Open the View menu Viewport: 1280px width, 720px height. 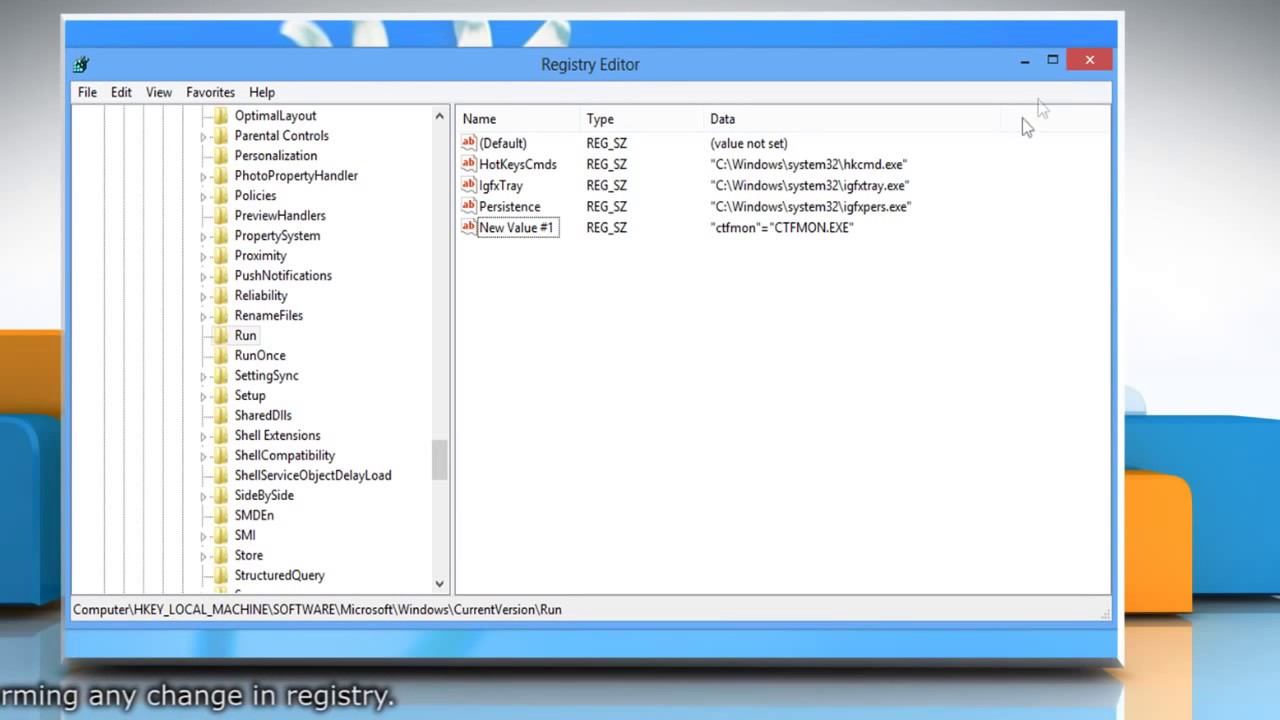pyautogui.click(x=159, y=92)
